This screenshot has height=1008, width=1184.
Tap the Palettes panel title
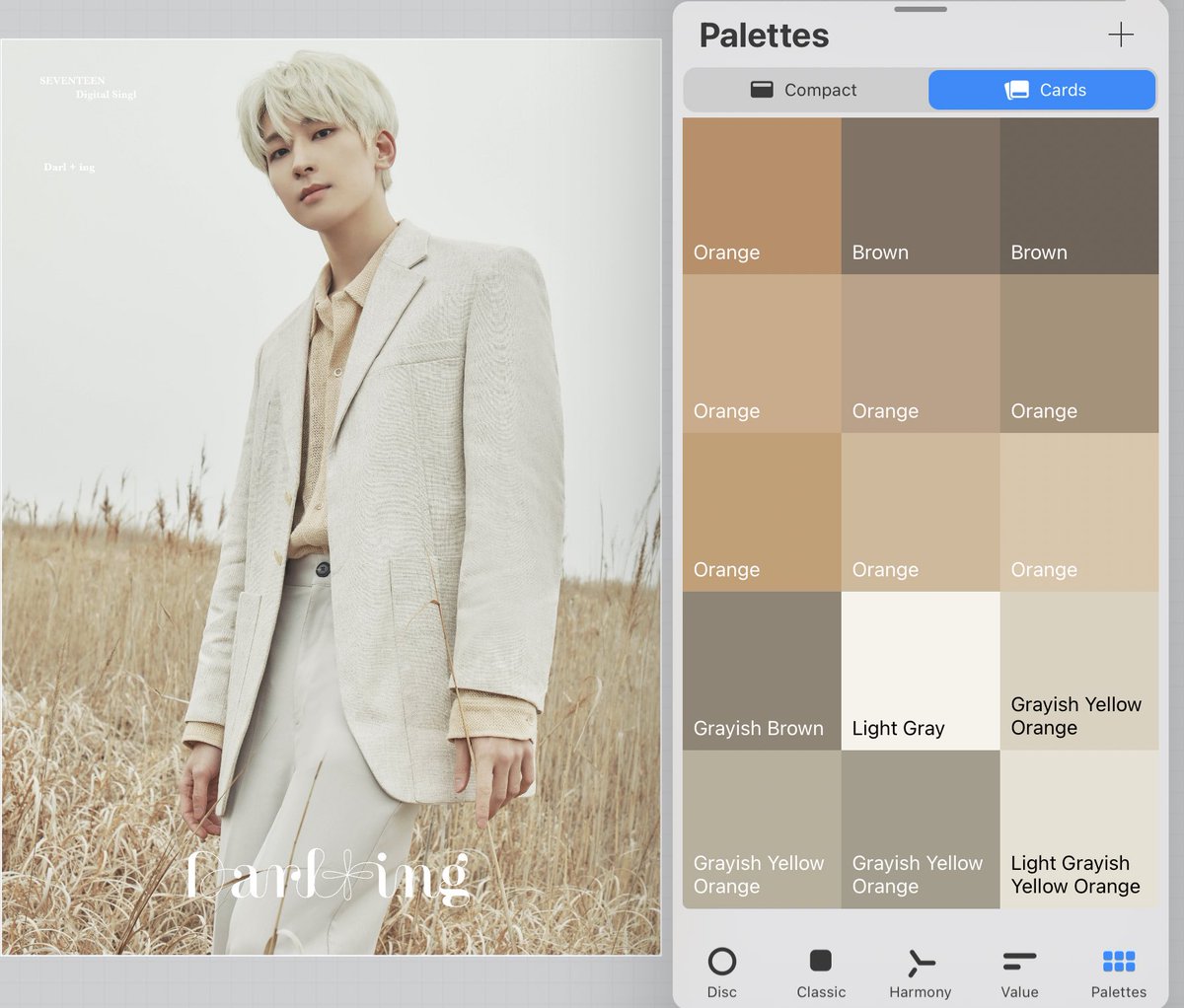pyautogui.click(x=764, y=36)
